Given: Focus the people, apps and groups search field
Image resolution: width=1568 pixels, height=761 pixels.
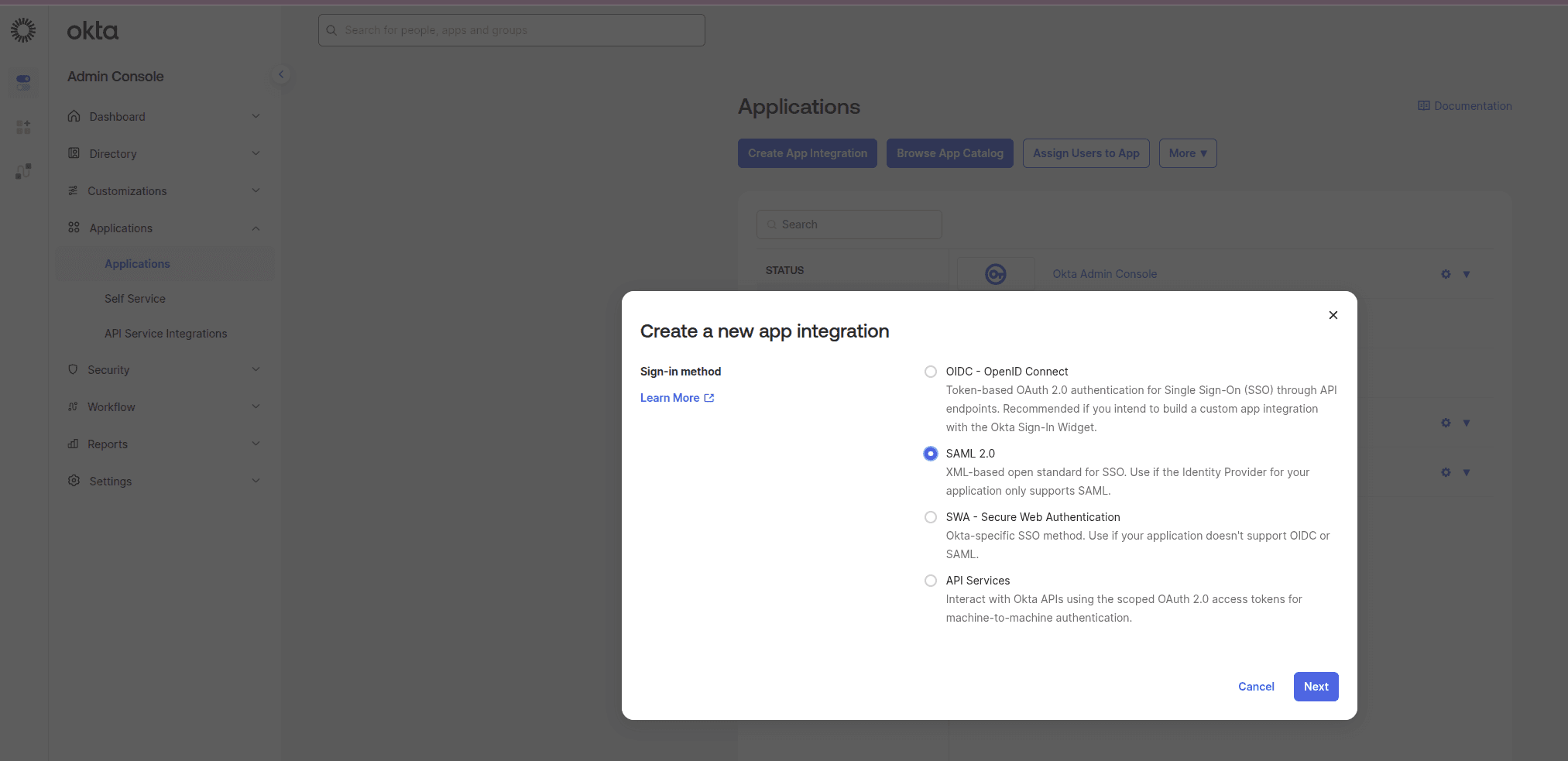Looking at the screenshot, I should pyautogui.click(x=512, y=30).
